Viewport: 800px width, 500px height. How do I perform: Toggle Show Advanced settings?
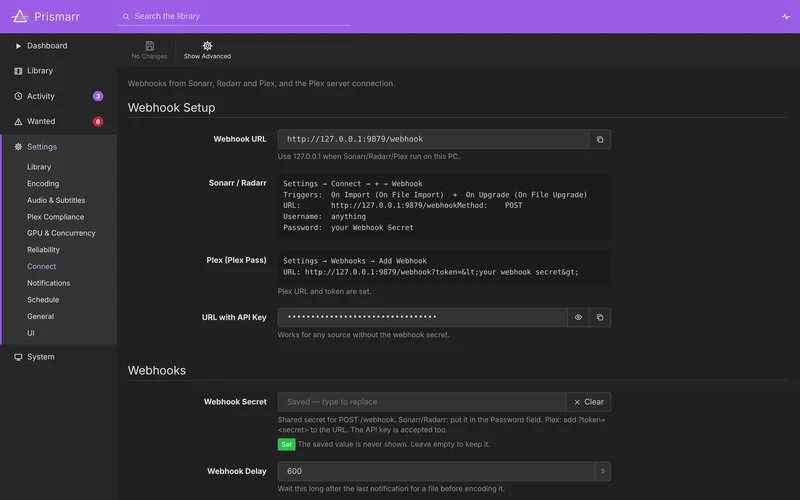207,50
